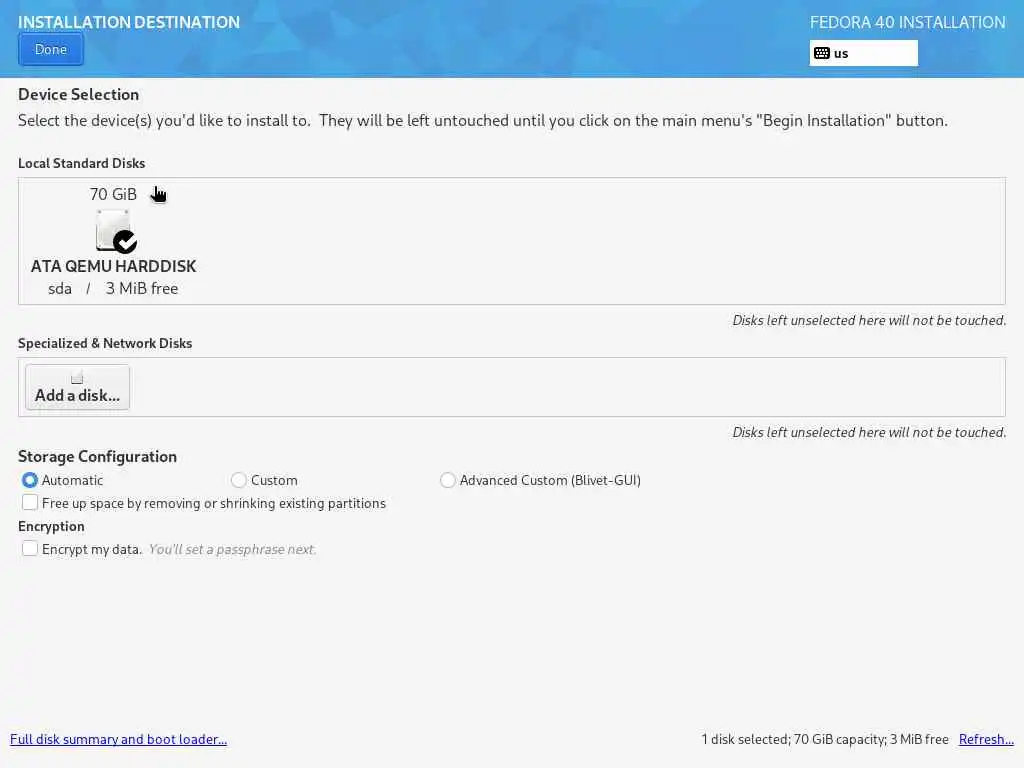Click the 'Local Standard Disks' heading
Image resolution: width=1024 pixels, height=768 pixels.
82,163
